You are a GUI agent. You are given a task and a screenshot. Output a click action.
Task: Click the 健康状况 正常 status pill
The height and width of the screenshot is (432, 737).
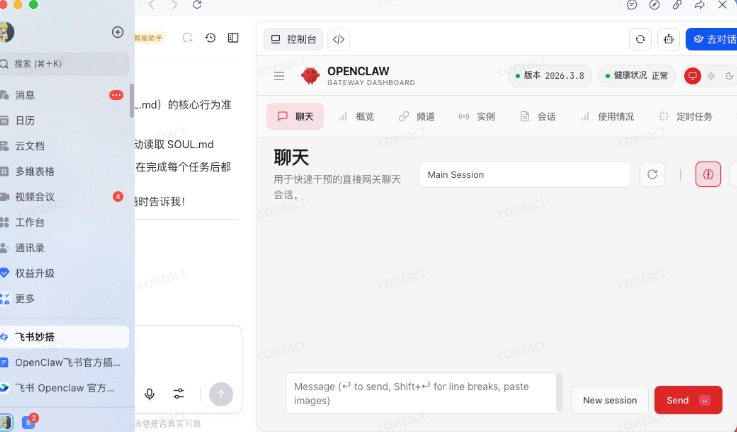click(637, 76)
